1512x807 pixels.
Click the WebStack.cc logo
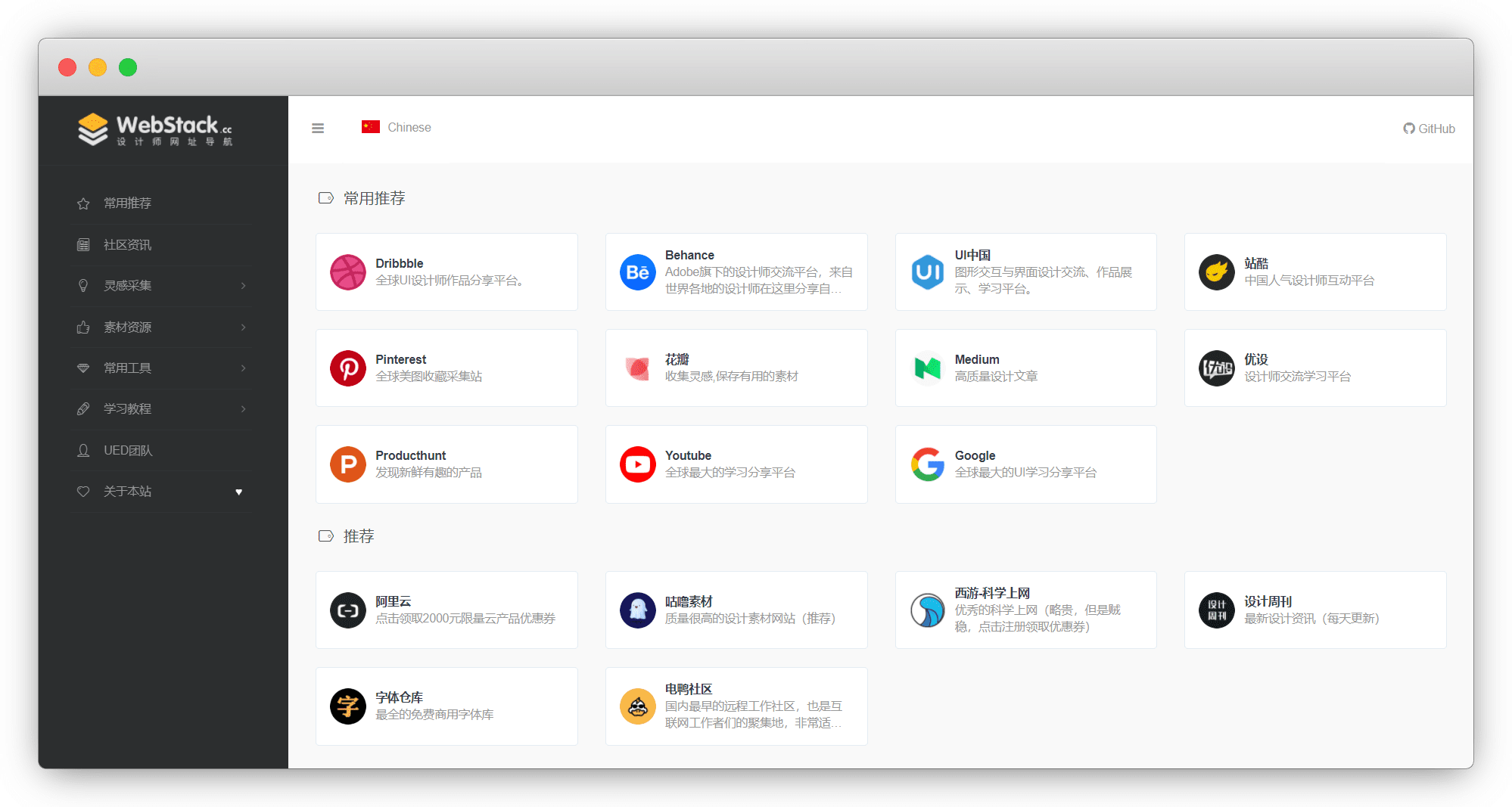[156, 129]
